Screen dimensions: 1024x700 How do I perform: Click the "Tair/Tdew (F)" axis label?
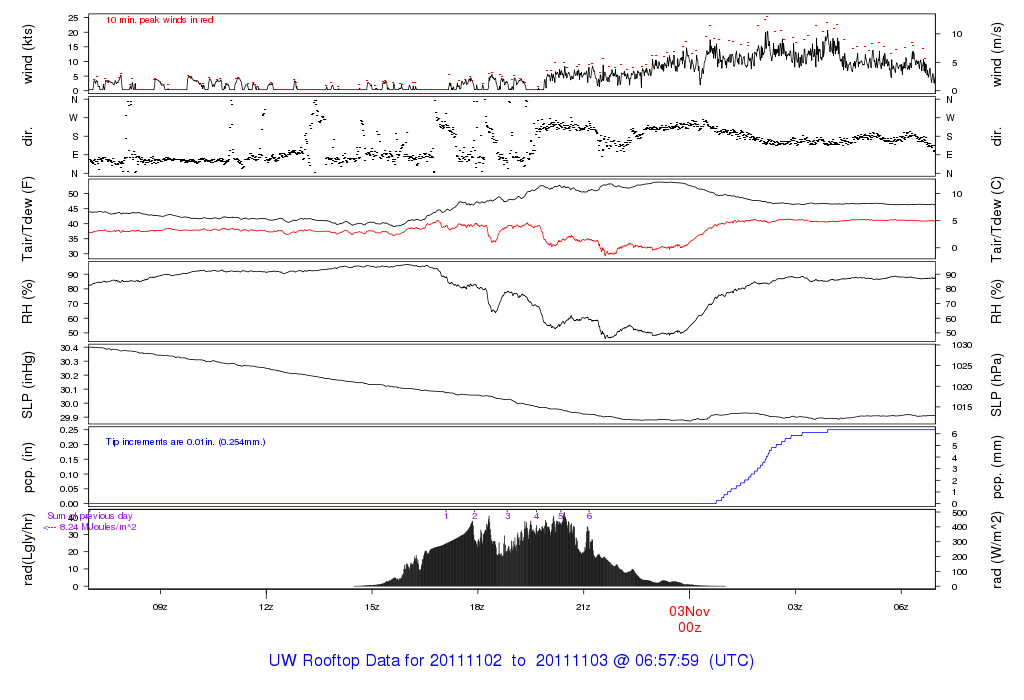coord(27,219)
